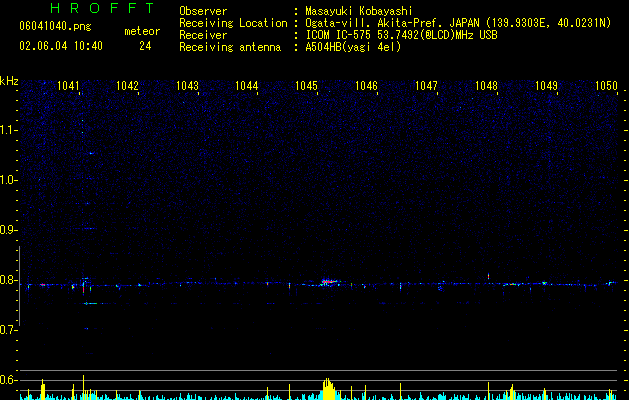Screen dimensions: 629x400
Task: Click the meteor count 24
Action: 145,46
